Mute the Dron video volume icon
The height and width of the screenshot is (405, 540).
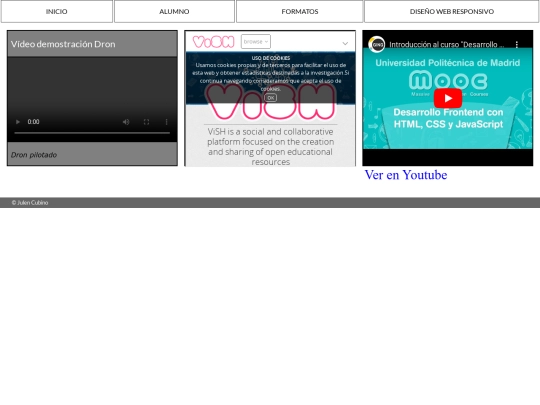pyautogui.click(x=126, y=122)
